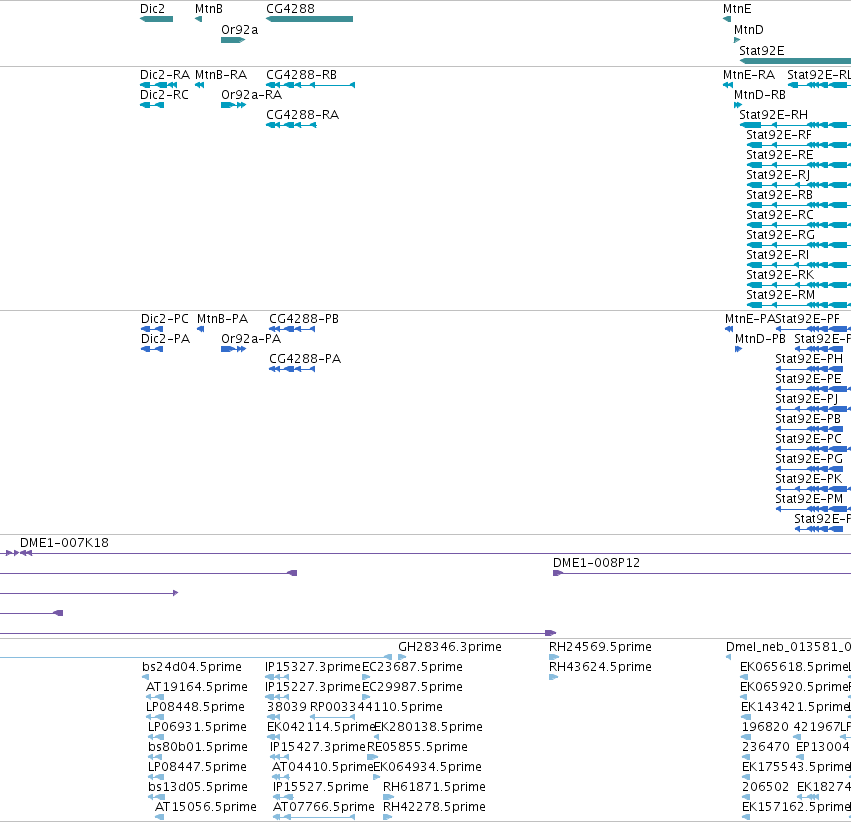The image size is (851, 822).
Task: Select the RH43624.5prime EST
Action: (554, 677)
